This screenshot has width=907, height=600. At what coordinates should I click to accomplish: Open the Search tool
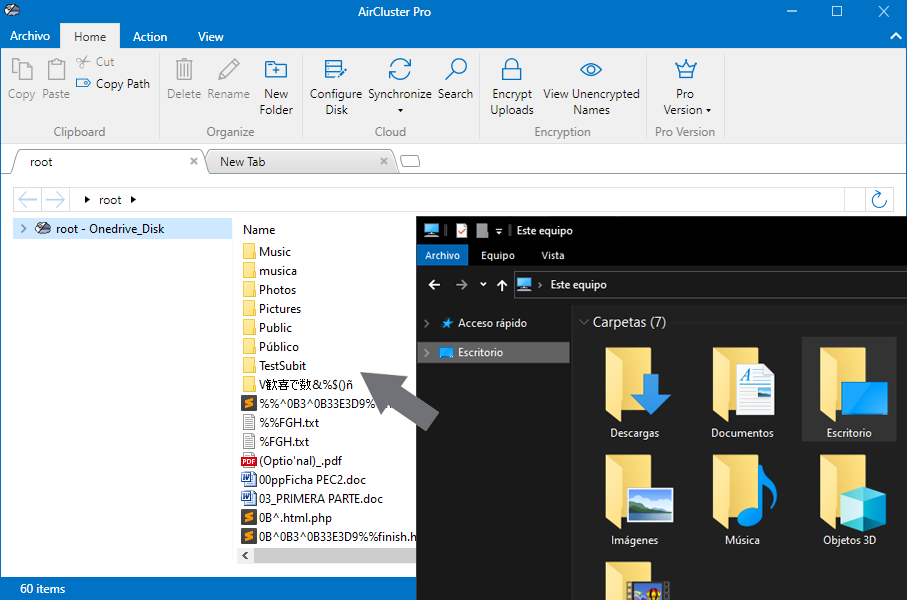click(455, 79)
